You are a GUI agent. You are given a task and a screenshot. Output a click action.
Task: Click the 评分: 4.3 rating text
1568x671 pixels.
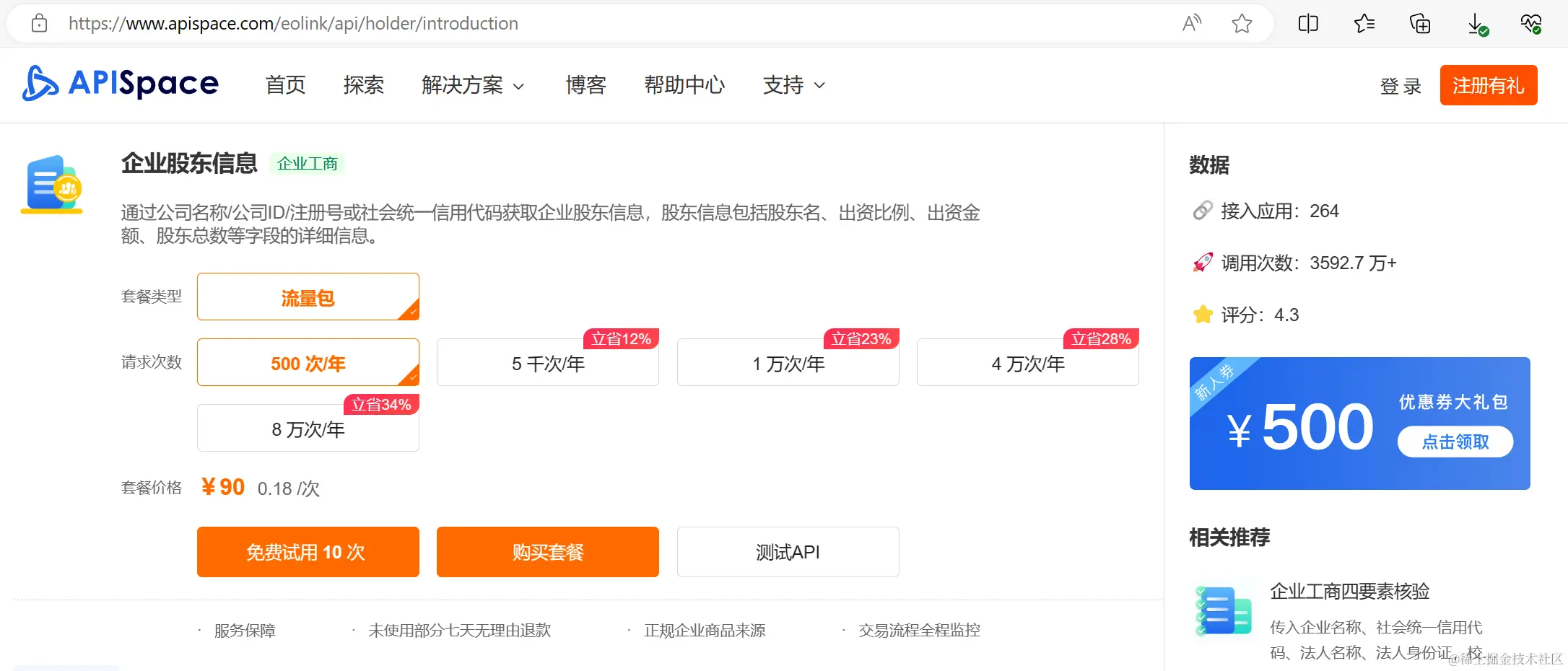tap(1260, 315)
